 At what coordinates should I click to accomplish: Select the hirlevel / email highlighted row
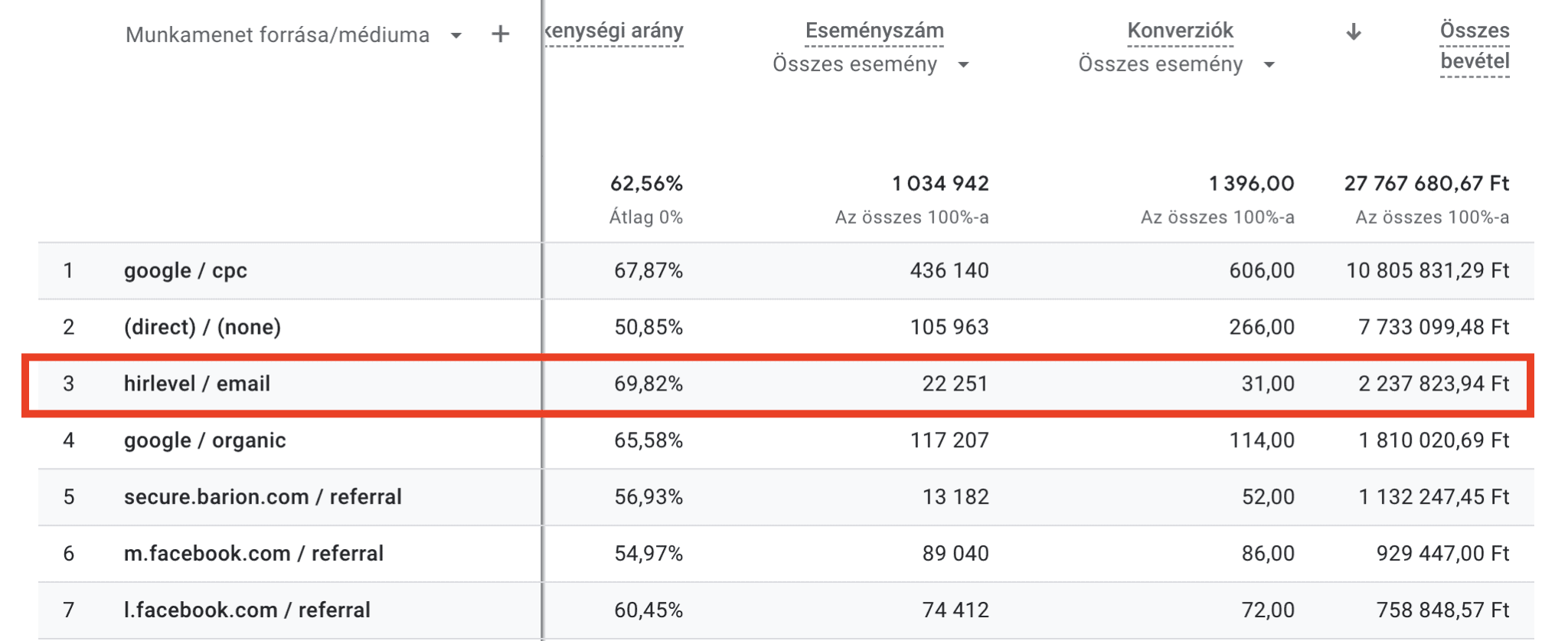(x=196, y=384)
